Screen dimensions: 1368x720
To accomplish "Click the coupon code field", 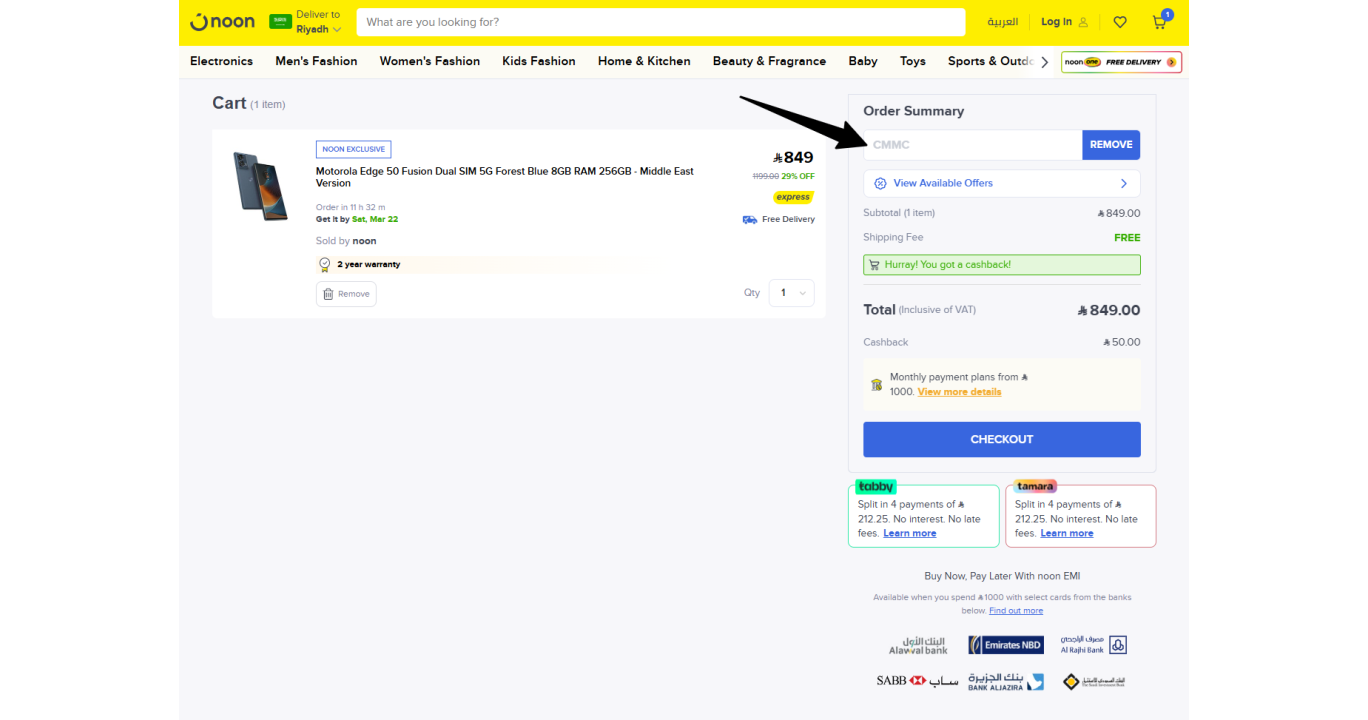I will tap(973, 145).
